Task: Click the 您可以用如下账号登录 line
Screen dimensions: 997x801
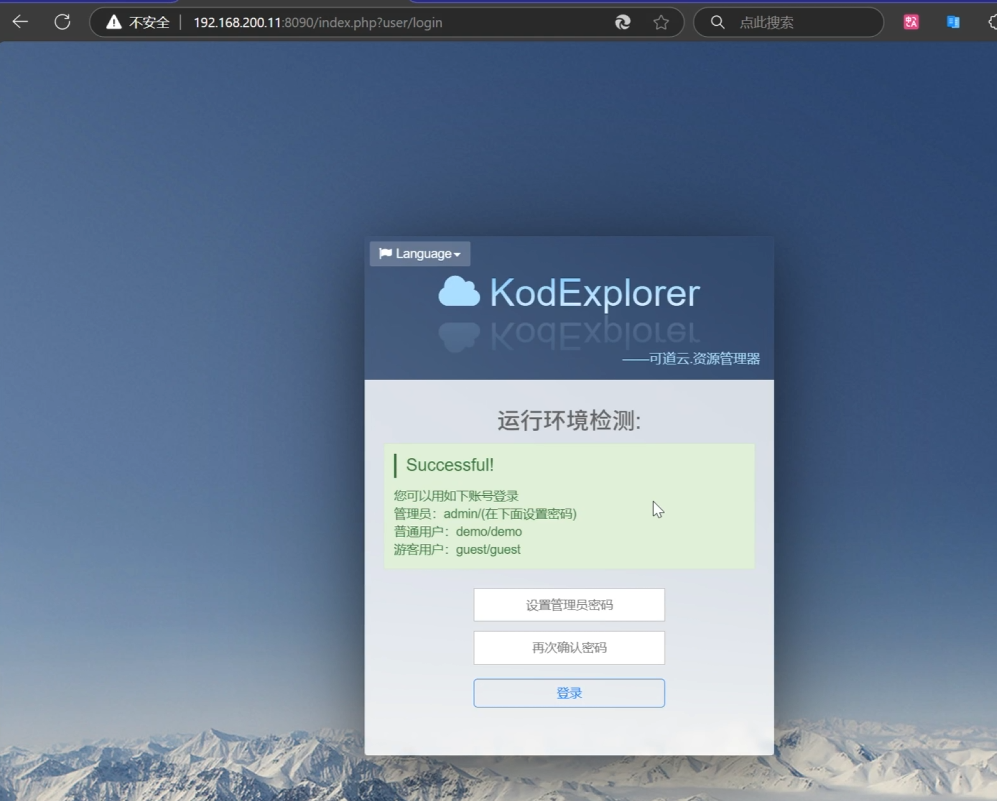Action: click(x=456, y=496)
